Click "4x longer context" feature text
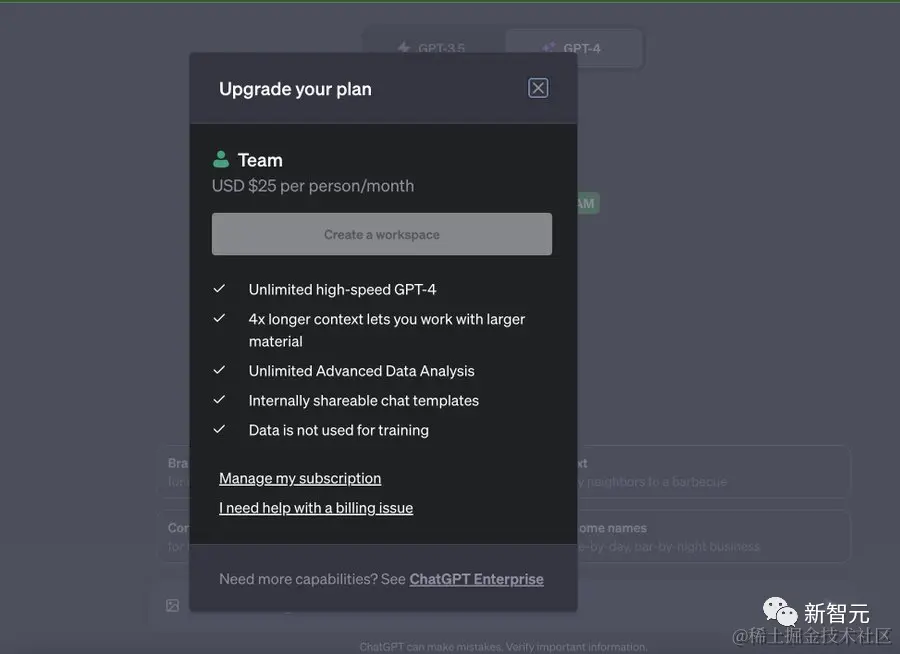The image size is (900, 654). (386, 330)
